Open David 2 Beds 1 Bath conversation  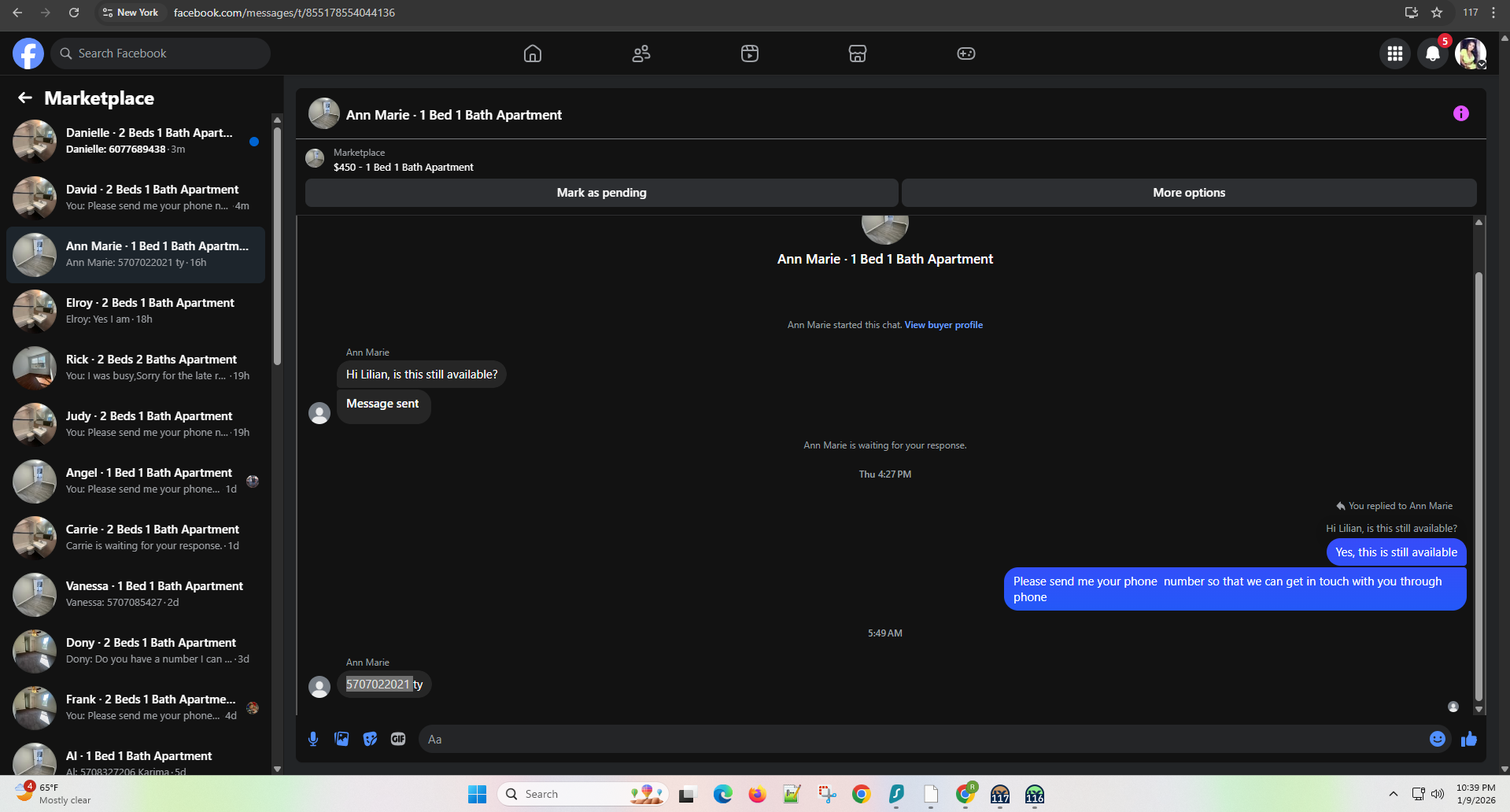pos(135,198)
